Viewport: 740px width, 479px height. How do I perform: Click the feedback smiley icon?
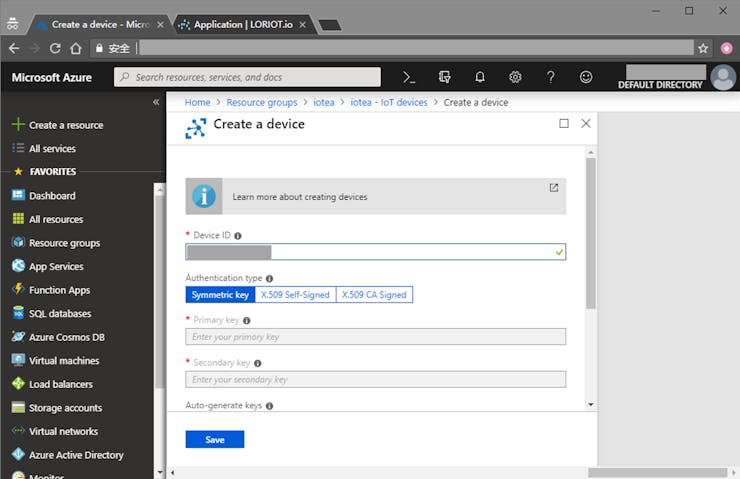click(586, 77)
